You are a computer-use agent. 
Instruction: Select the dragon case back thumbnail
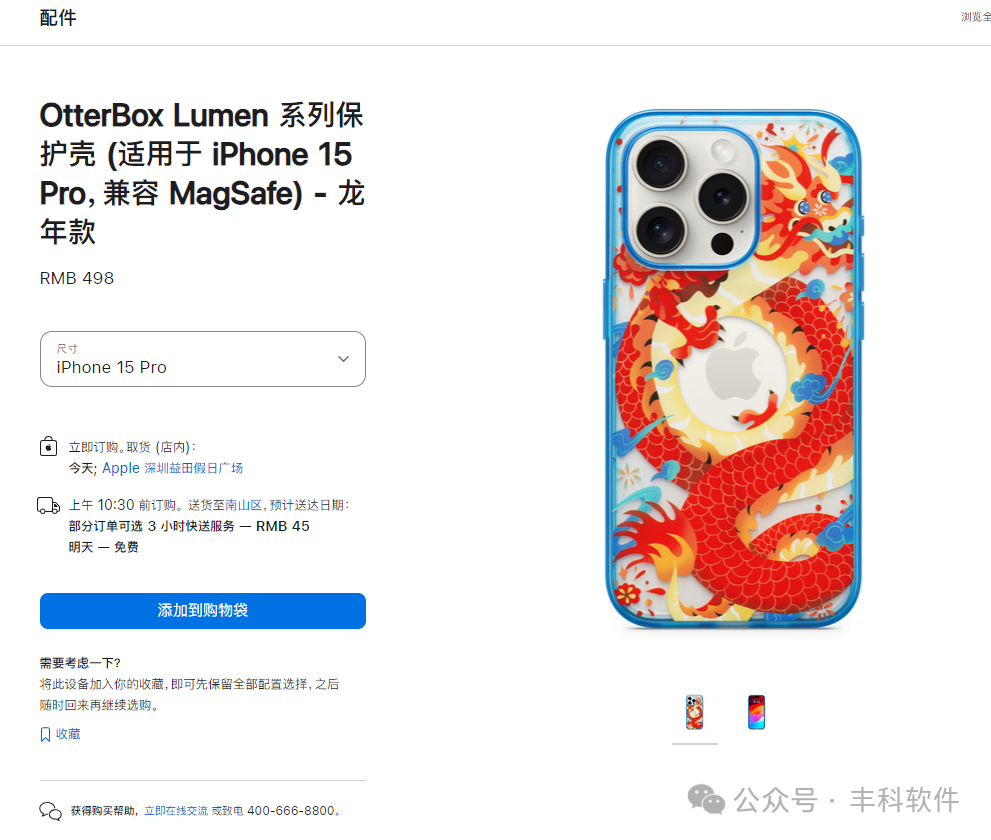pos(695,712)
